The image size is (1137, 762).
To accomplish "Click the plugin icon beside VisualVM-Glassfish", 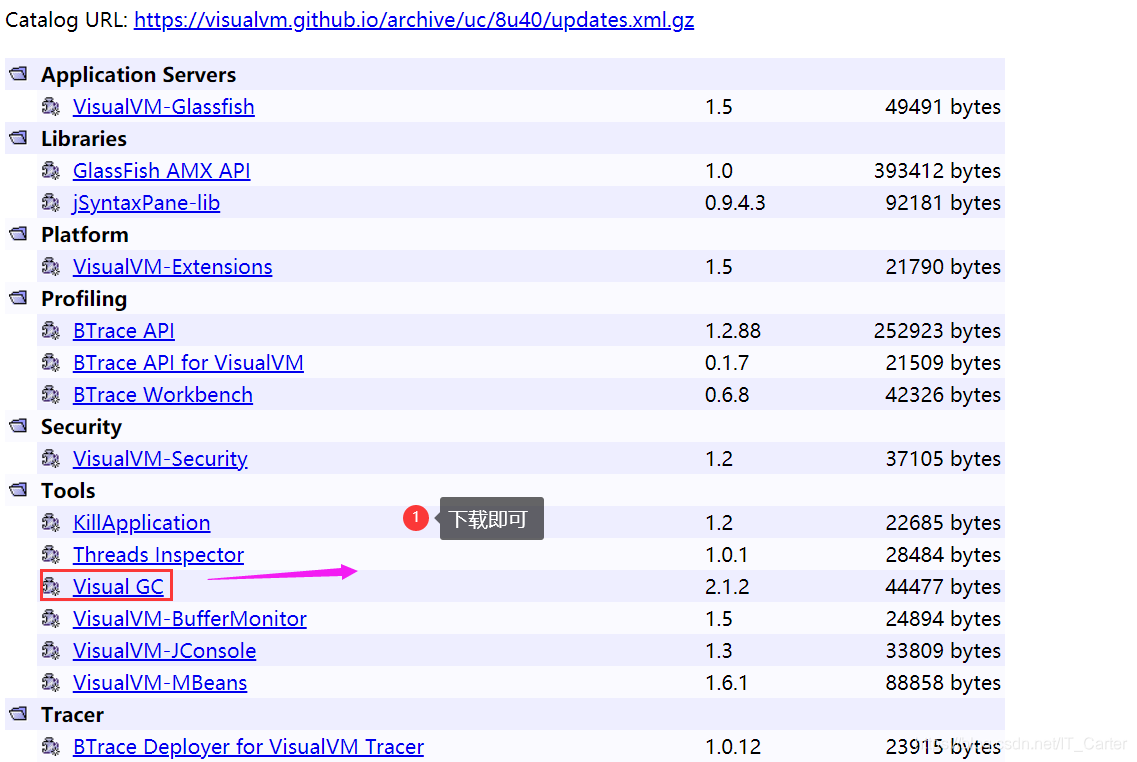I will click(51, 107).
